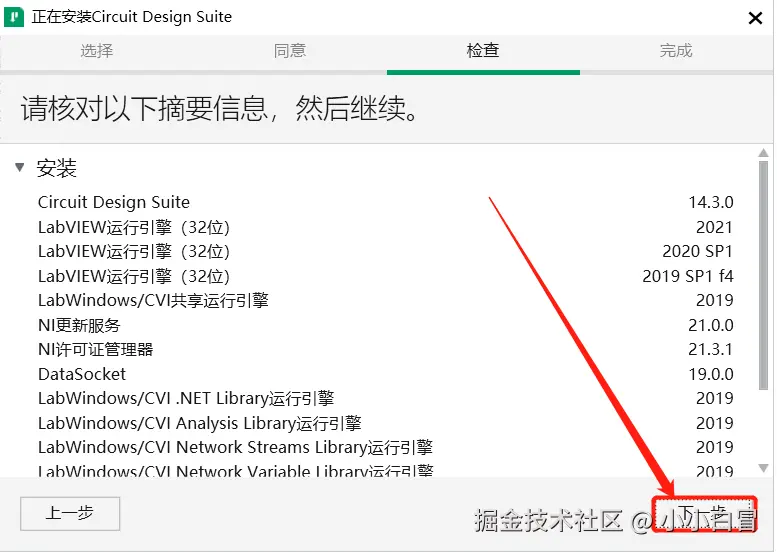
Task: Switch to the 选择 step tab
Action: [97, 51]
